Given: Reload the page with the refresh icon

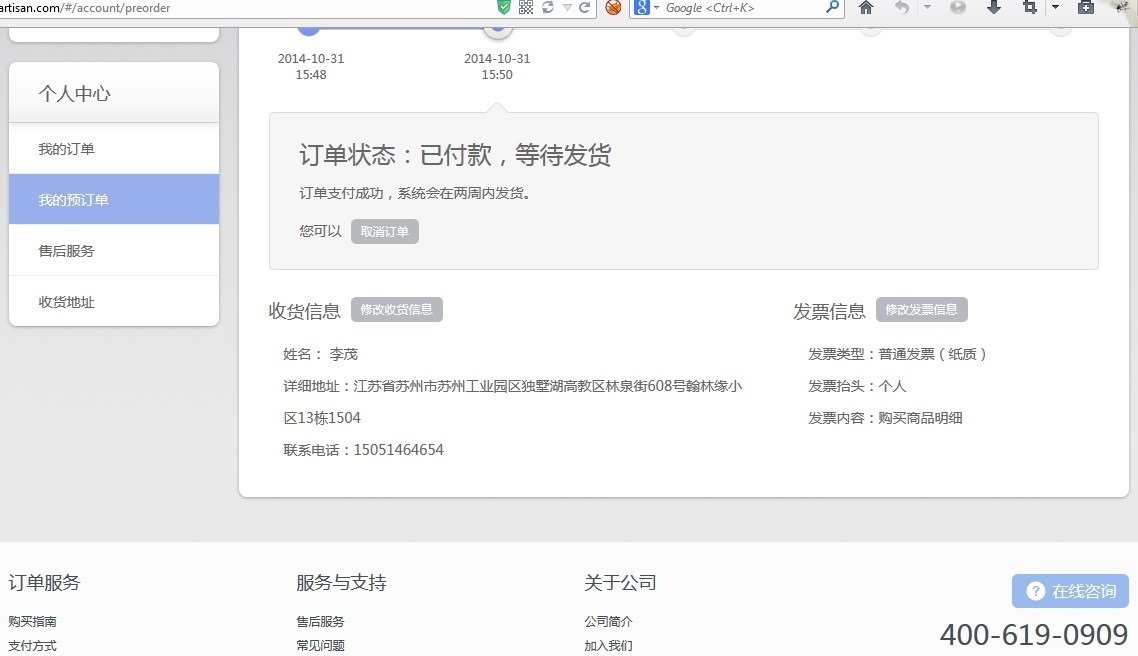Looking at the screenshot, I should (584, 7).
